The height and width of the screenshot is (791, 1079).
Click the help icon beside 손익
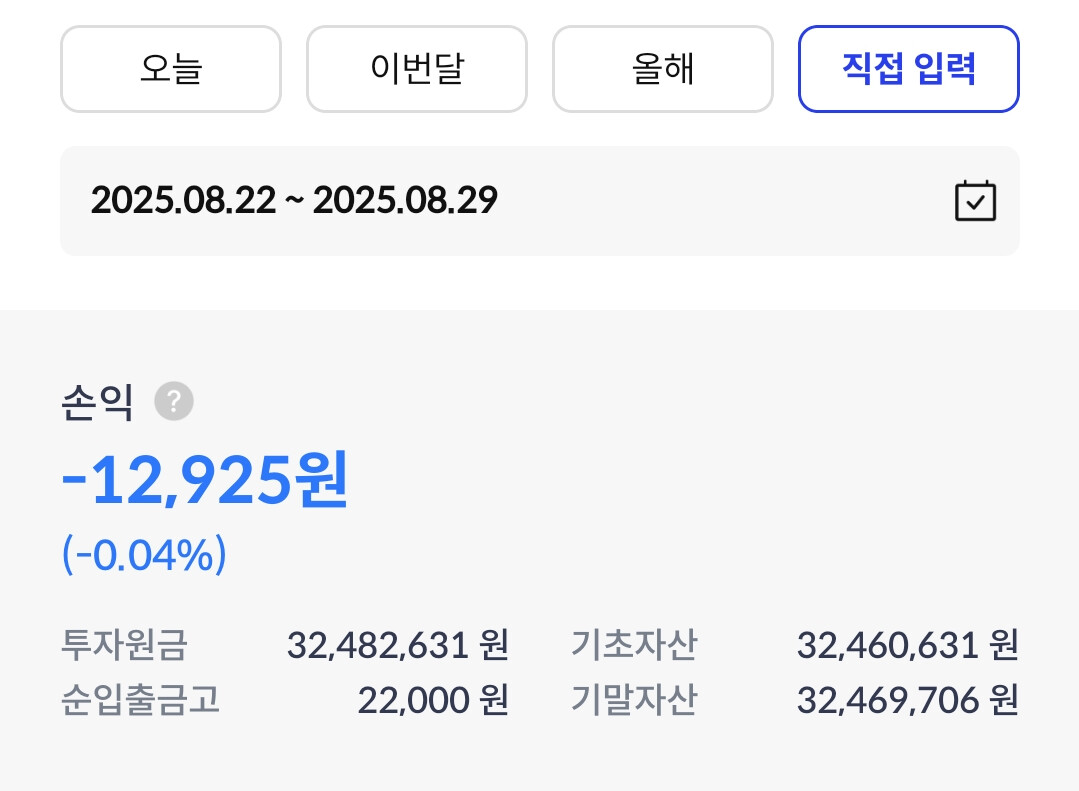pyautogui.click(x=174, y=403)
